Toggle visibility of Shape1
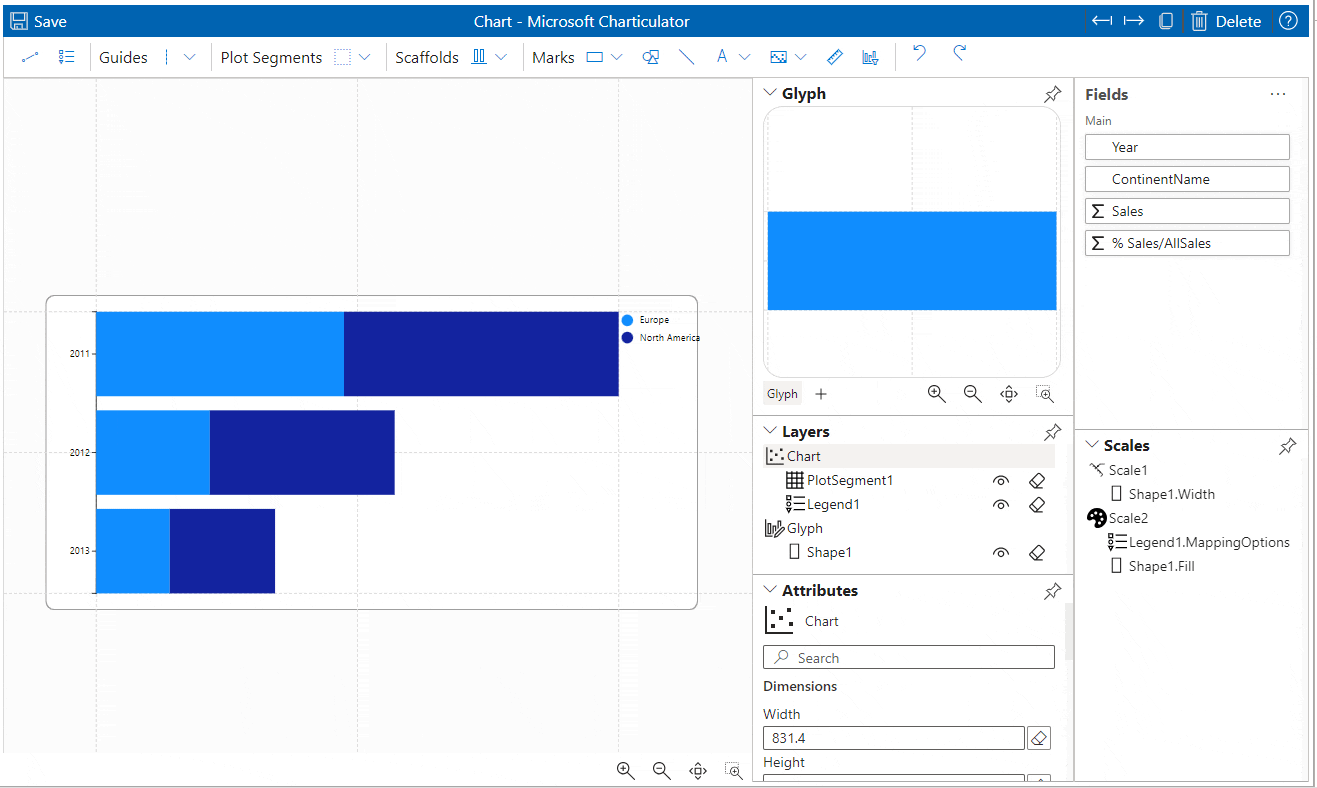Image resolution: width=1317 pixels, height=788 pixels. 1001,551
